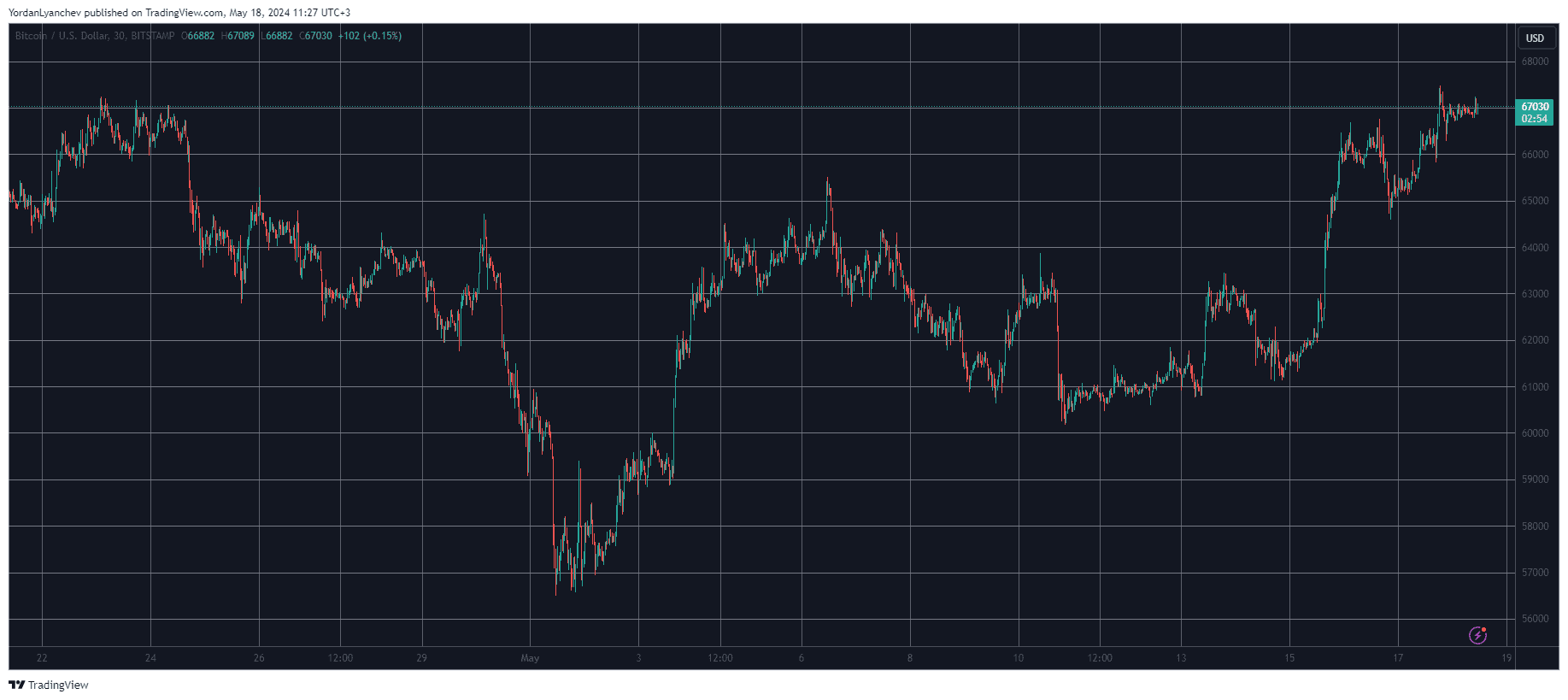
Task: Click the close value C67030
Action: click(315, 36)
